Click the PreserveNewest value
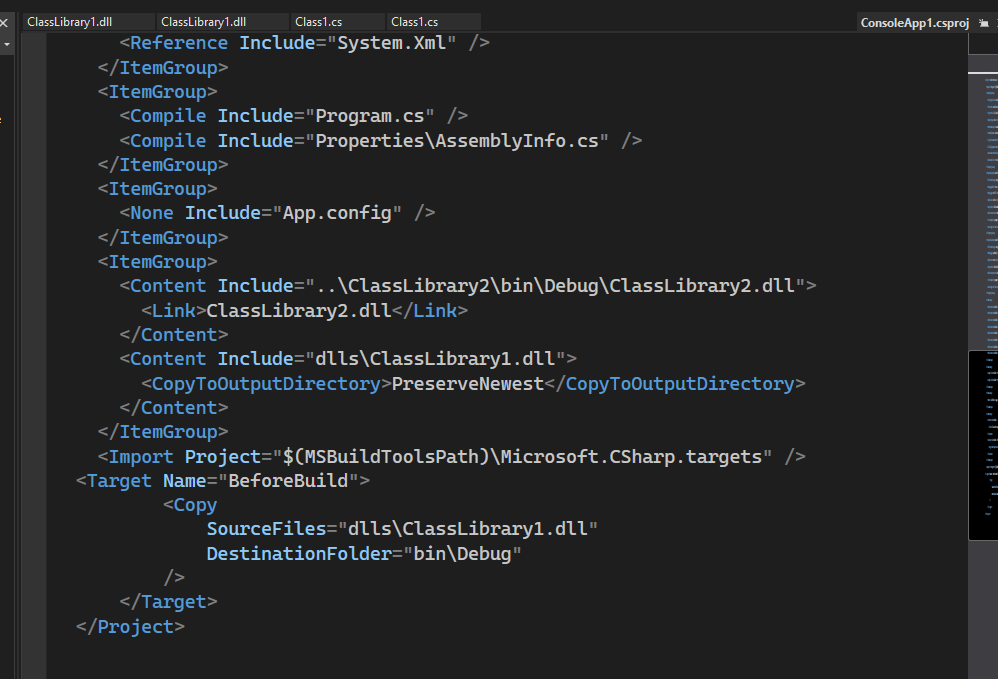 (x=468, y=384)
